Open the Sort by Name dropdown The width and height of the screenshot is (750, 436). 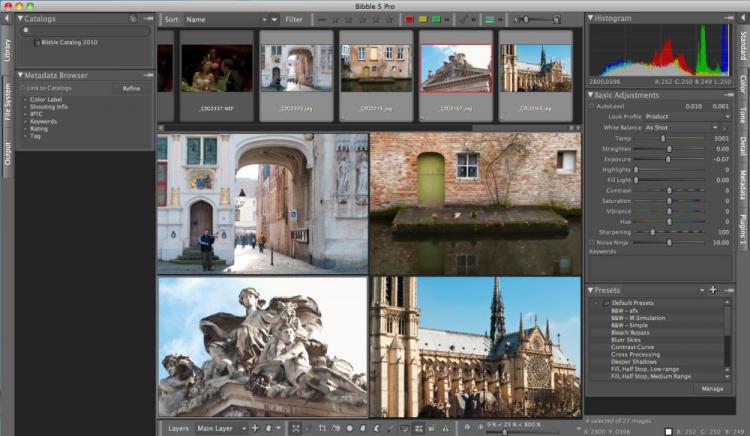225,19
